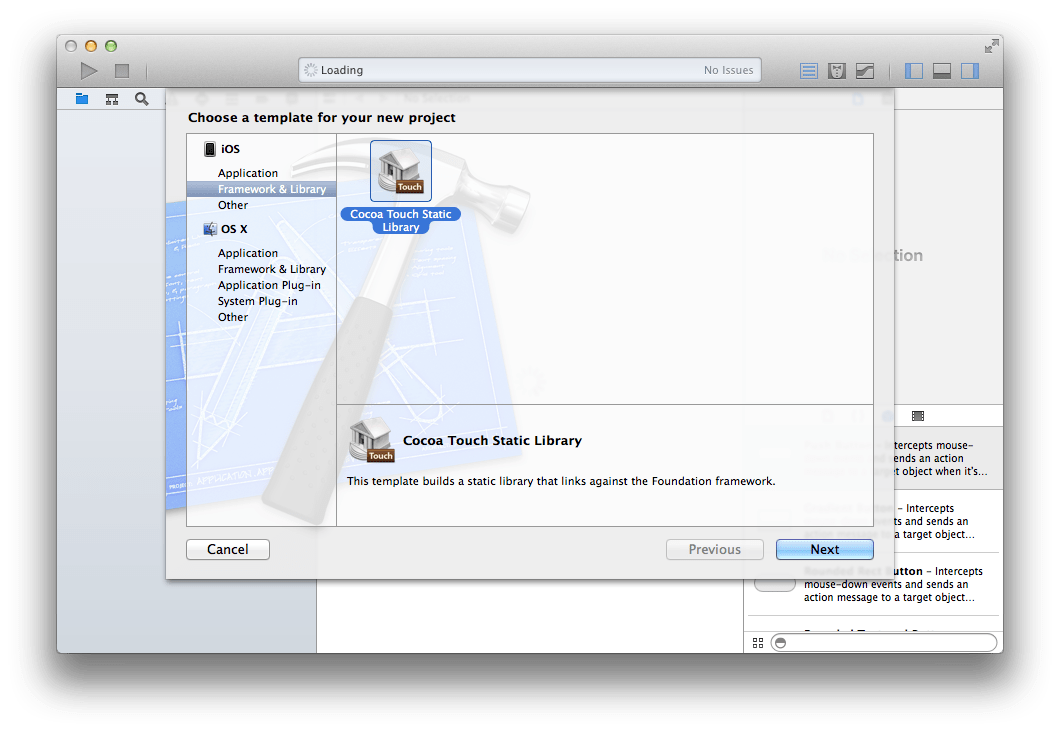Select OS X Framework & Library category
The width and height of the screenshot is (1060, 732).
tap(272, 269)
